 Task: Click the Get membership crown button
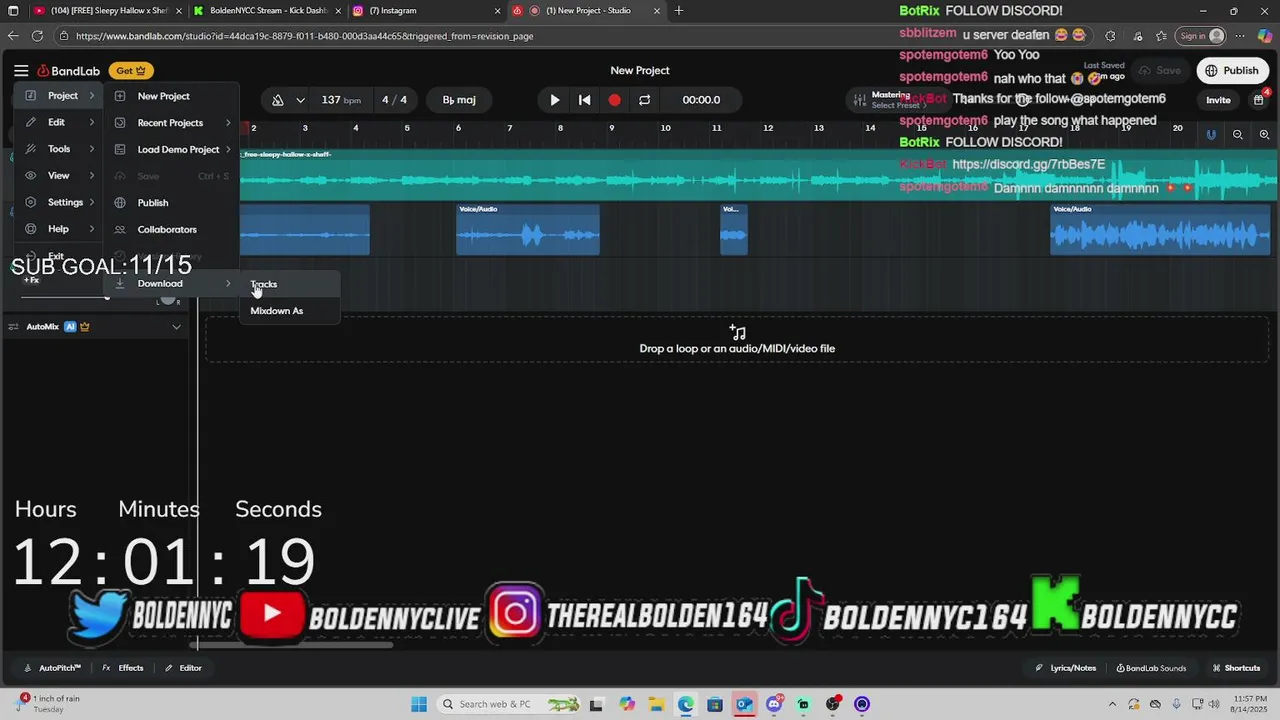(x=131, y=71)
